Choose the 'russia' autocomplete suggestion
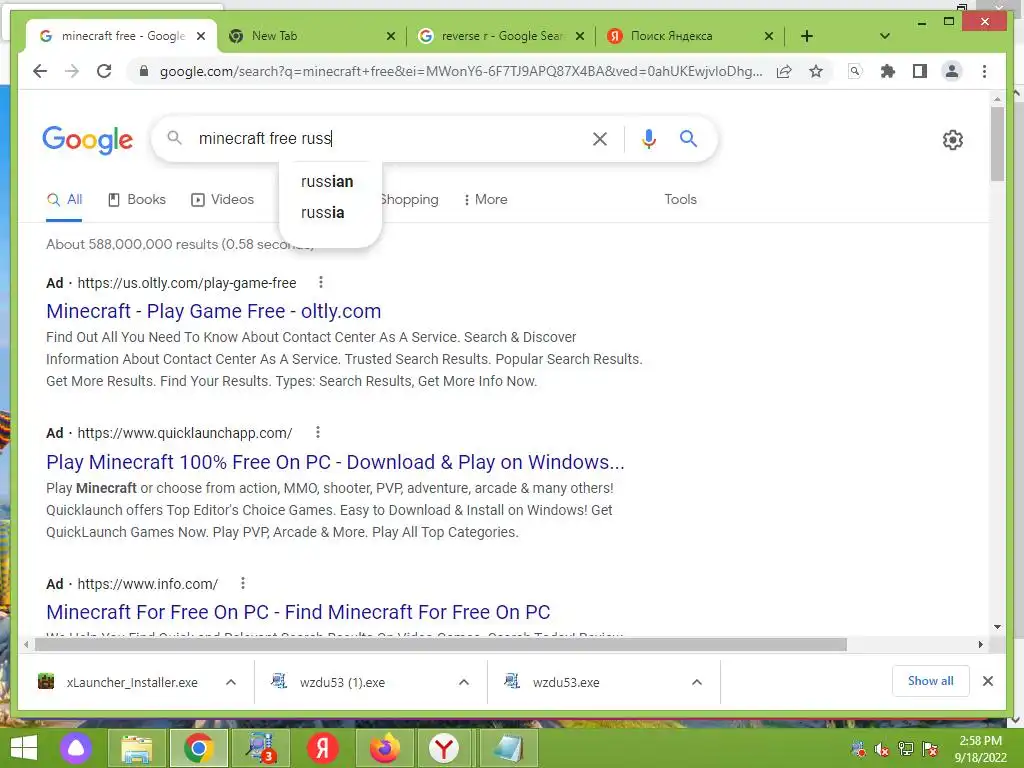Viewport: 1024px width, 768px height. click(x=323, y=213)
